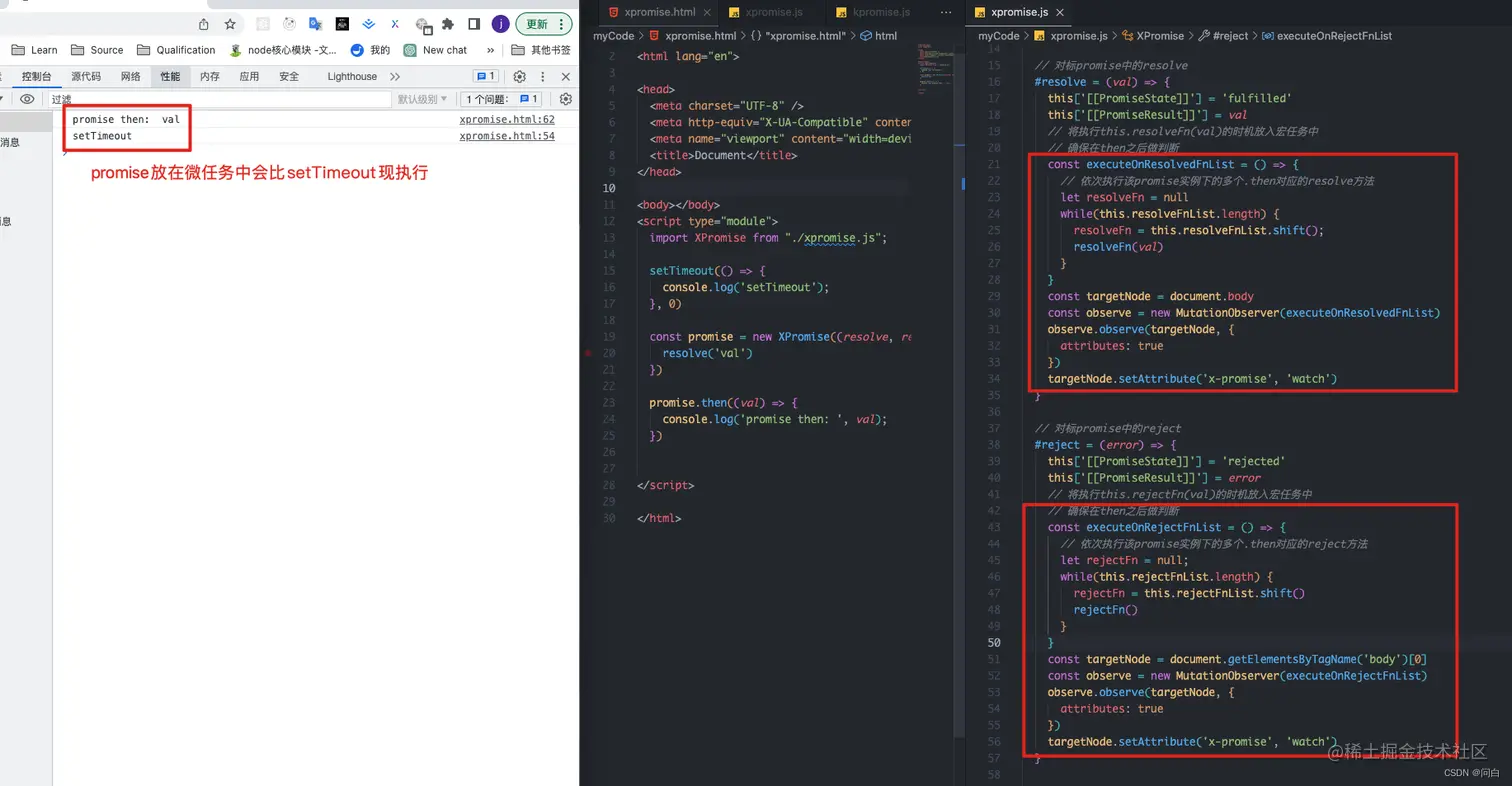Click executeOnRejectFnList breadcrumb
Viewport: 1512px width, 786px height.
coord(1327,35)
